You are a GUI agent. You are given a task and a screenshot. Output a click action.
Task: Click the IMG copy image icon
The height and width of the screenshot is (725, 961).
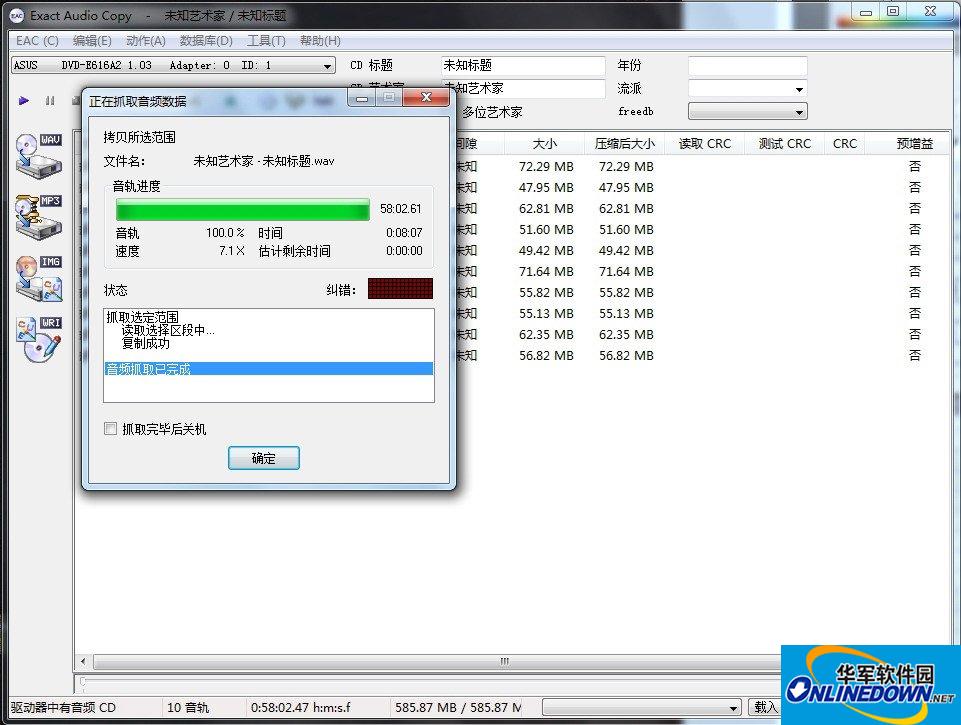pos(39,278)
